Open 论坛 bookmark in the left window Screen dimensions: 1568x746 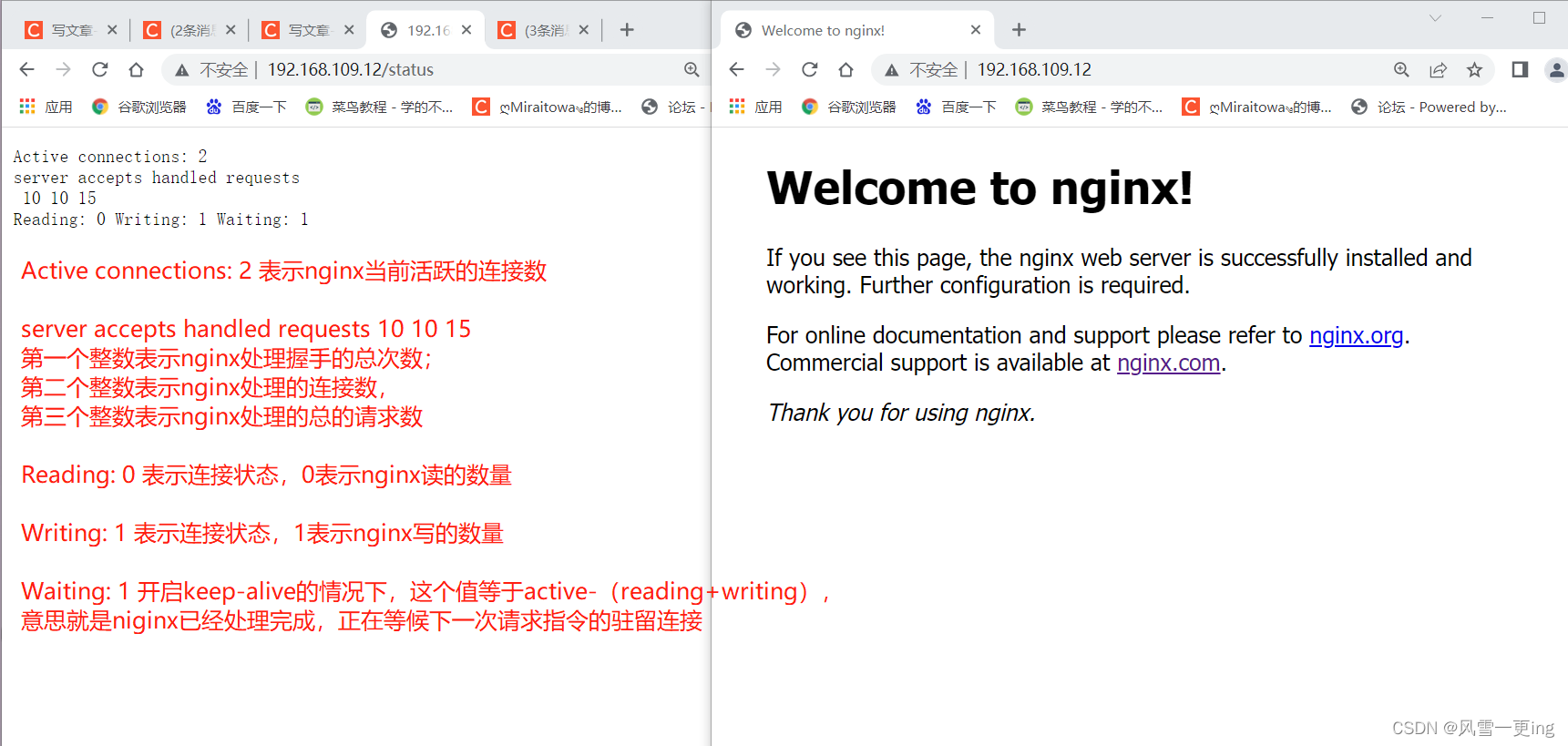click(673, 107)
